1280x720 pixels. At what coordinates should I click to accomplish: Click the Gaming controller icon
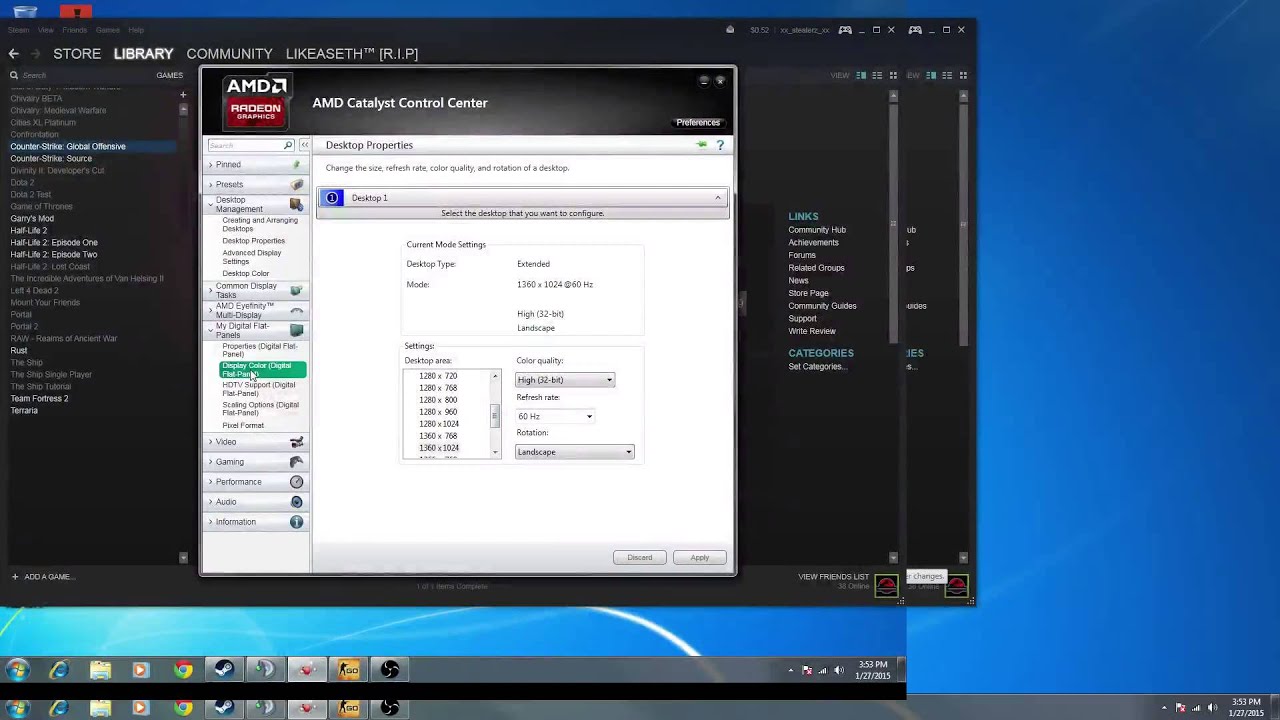point(296,462)
